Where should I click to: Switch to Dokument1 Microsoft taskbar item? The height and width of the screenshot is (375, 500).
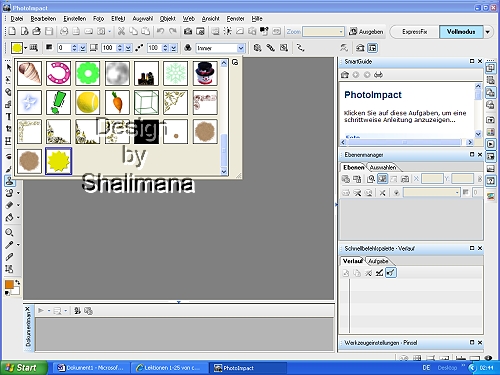click(x=90, y=368)
